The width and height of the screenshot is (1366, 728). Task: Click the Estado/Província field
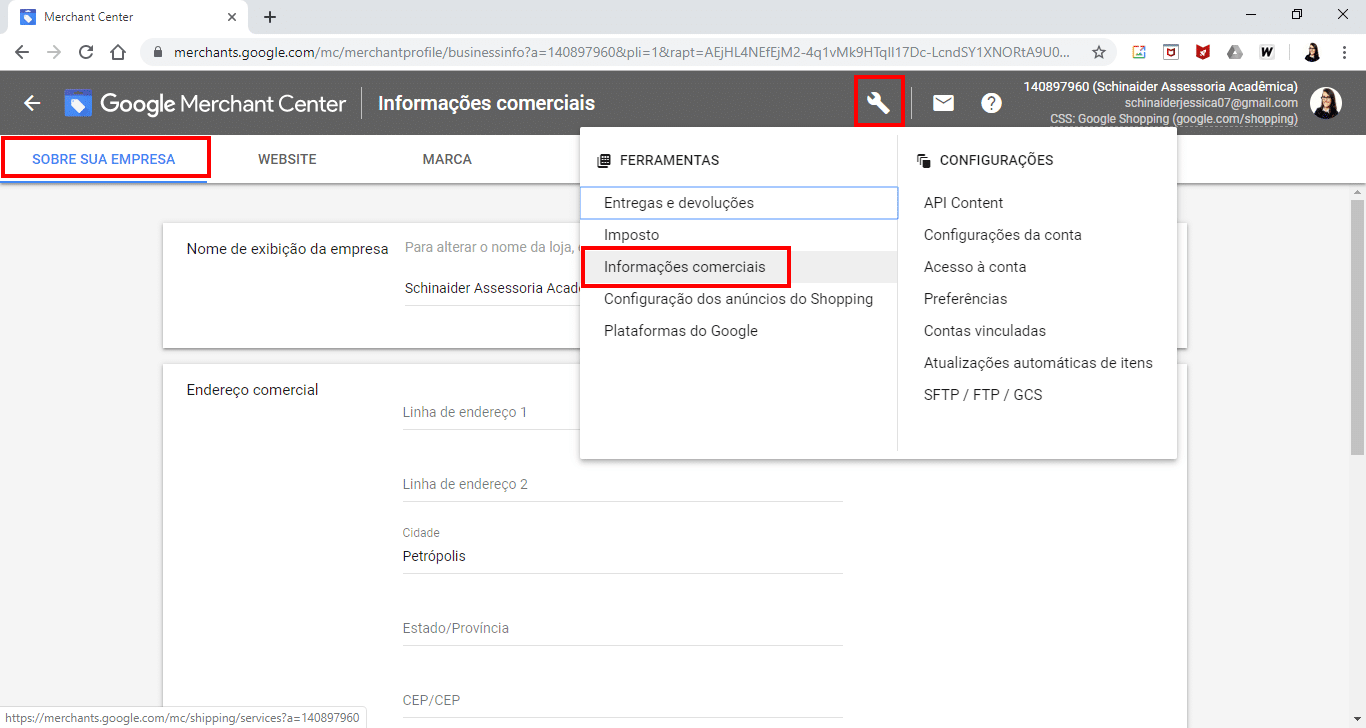(x=622, y=628)
